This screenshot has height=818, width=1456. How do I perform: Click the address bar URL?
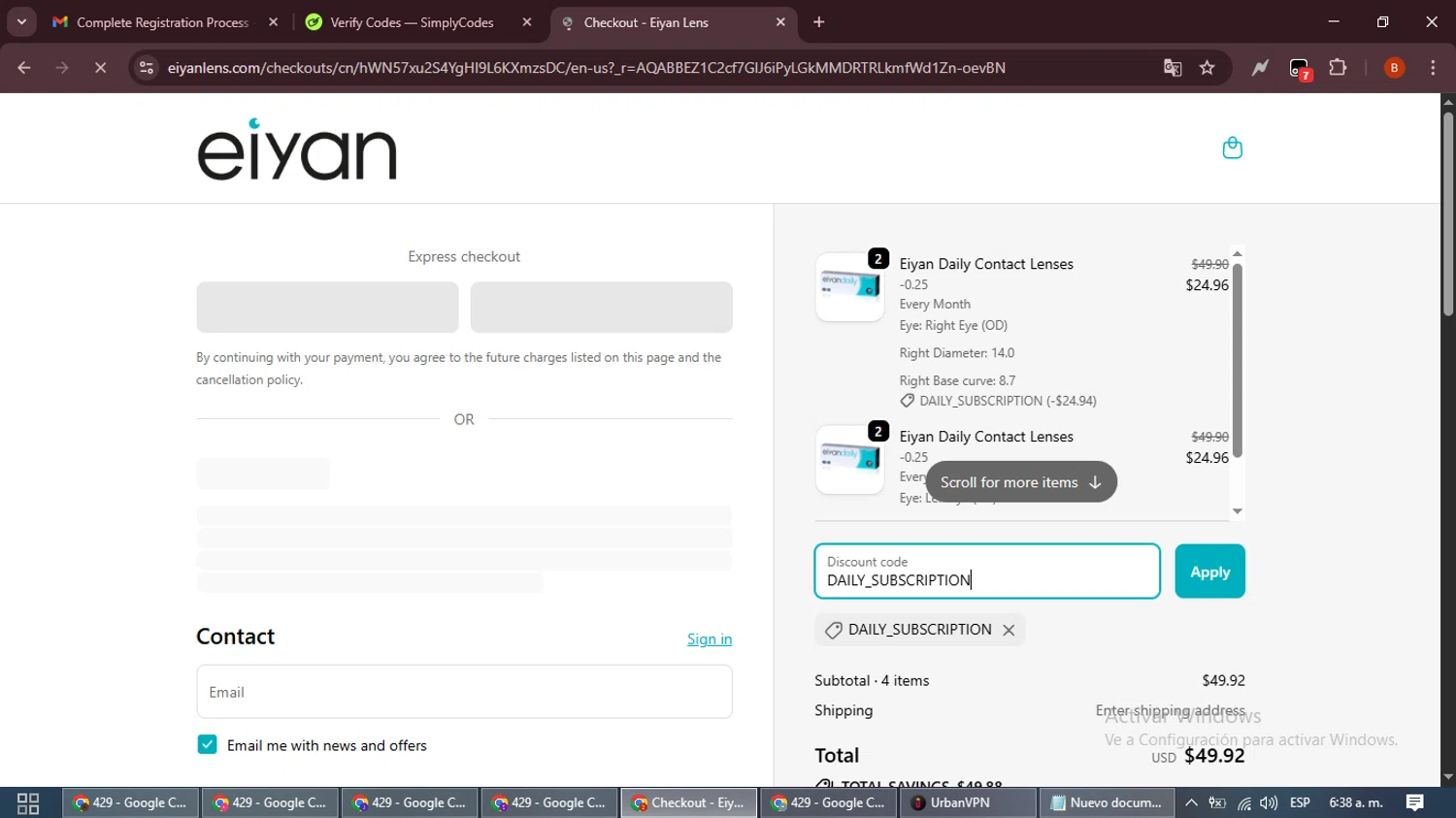click(x=586, y=68)
